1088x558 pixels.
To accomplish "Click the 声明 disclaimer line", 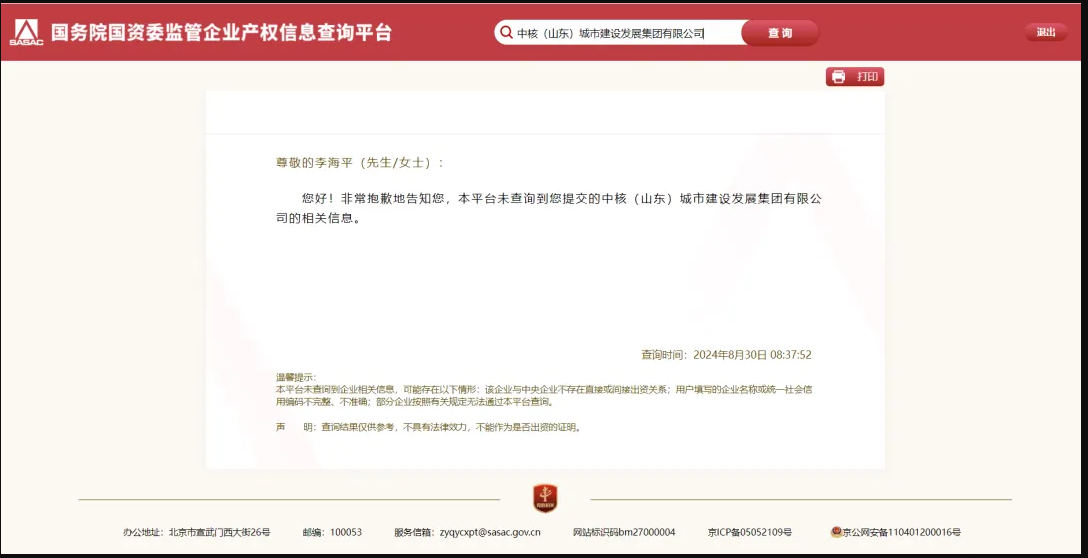I will tap(428, 428).
